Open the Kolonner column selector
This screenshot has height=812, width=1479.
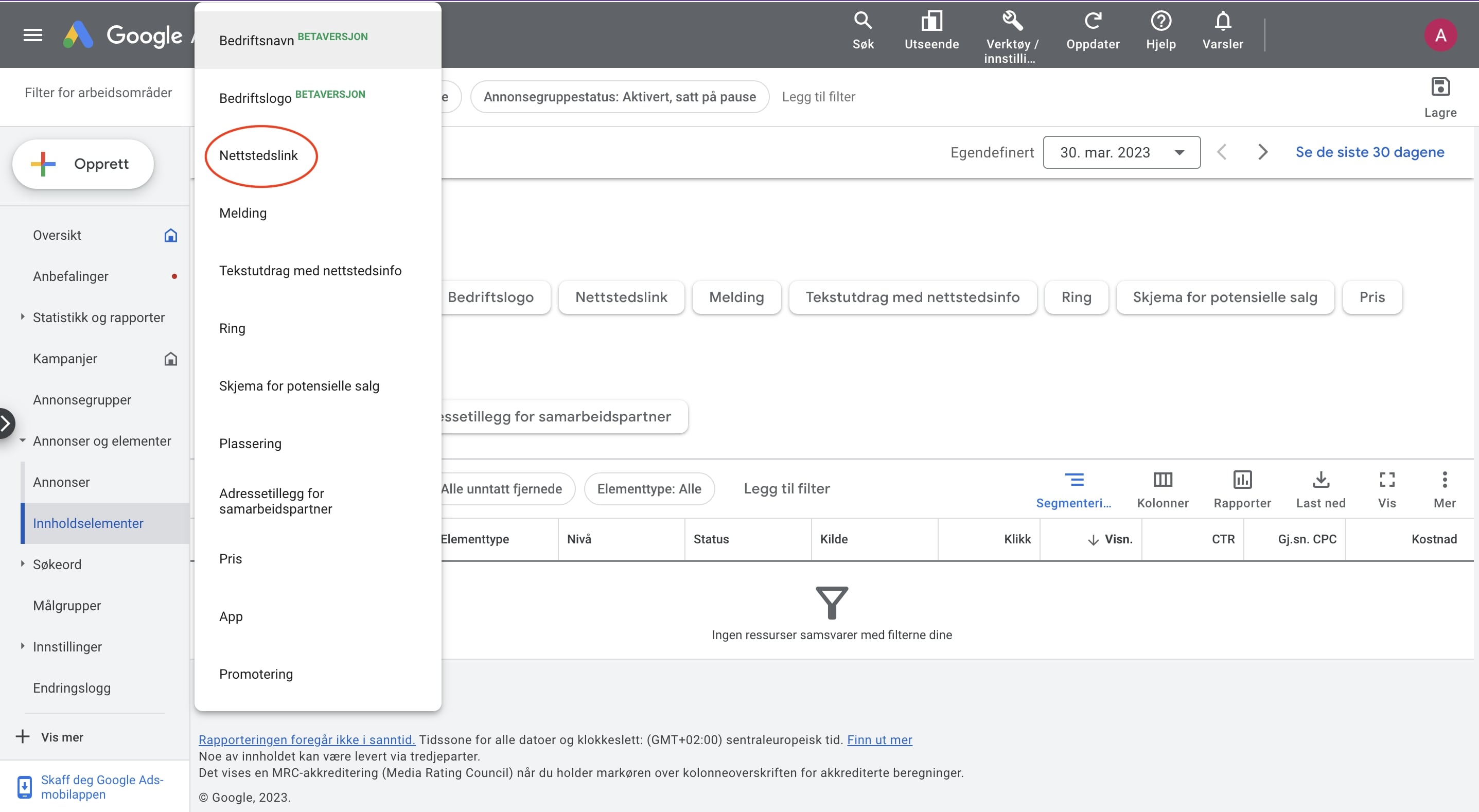1163,480
